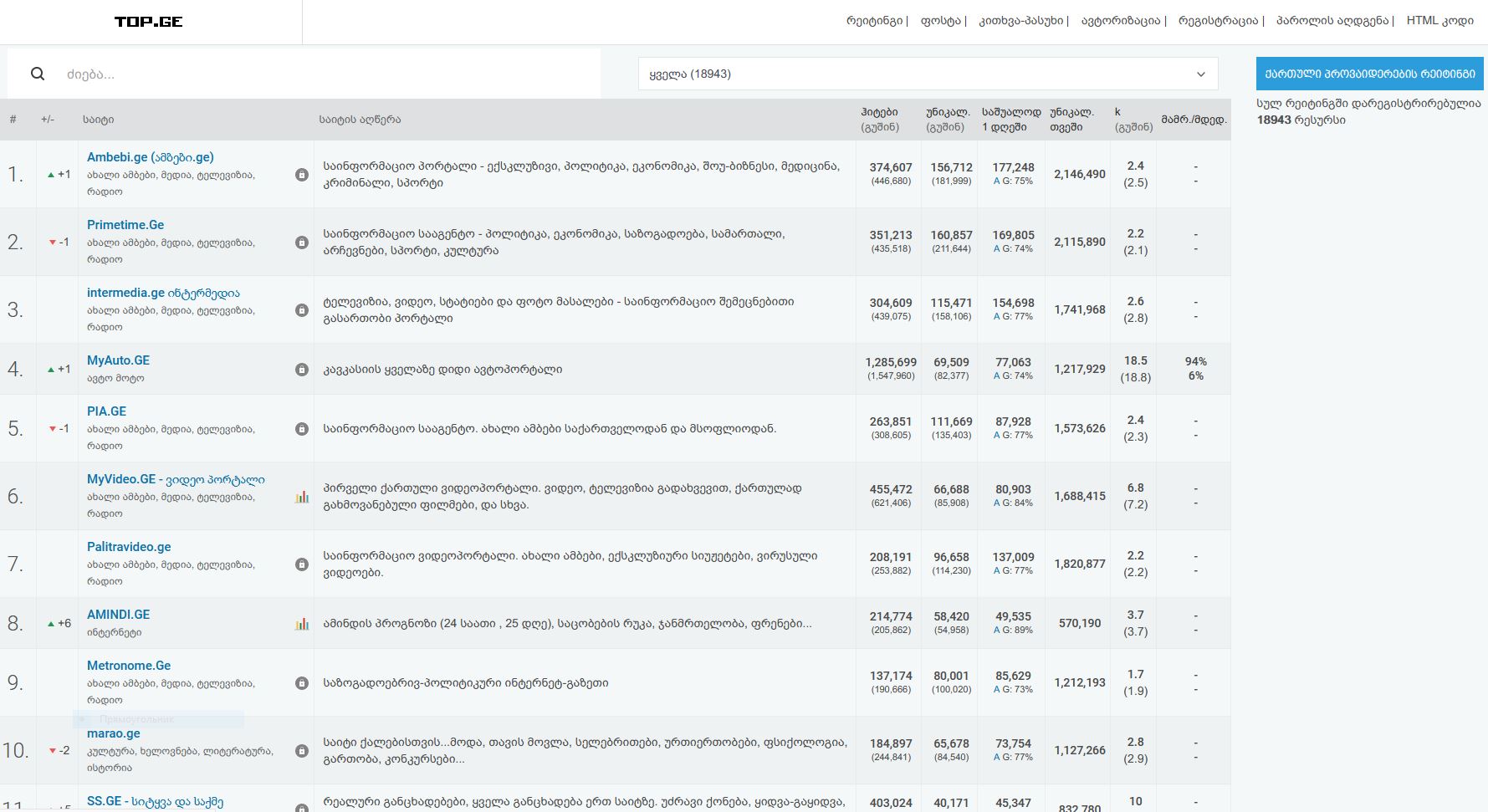Click the lock icon in marao.ge row

[302, 751]
